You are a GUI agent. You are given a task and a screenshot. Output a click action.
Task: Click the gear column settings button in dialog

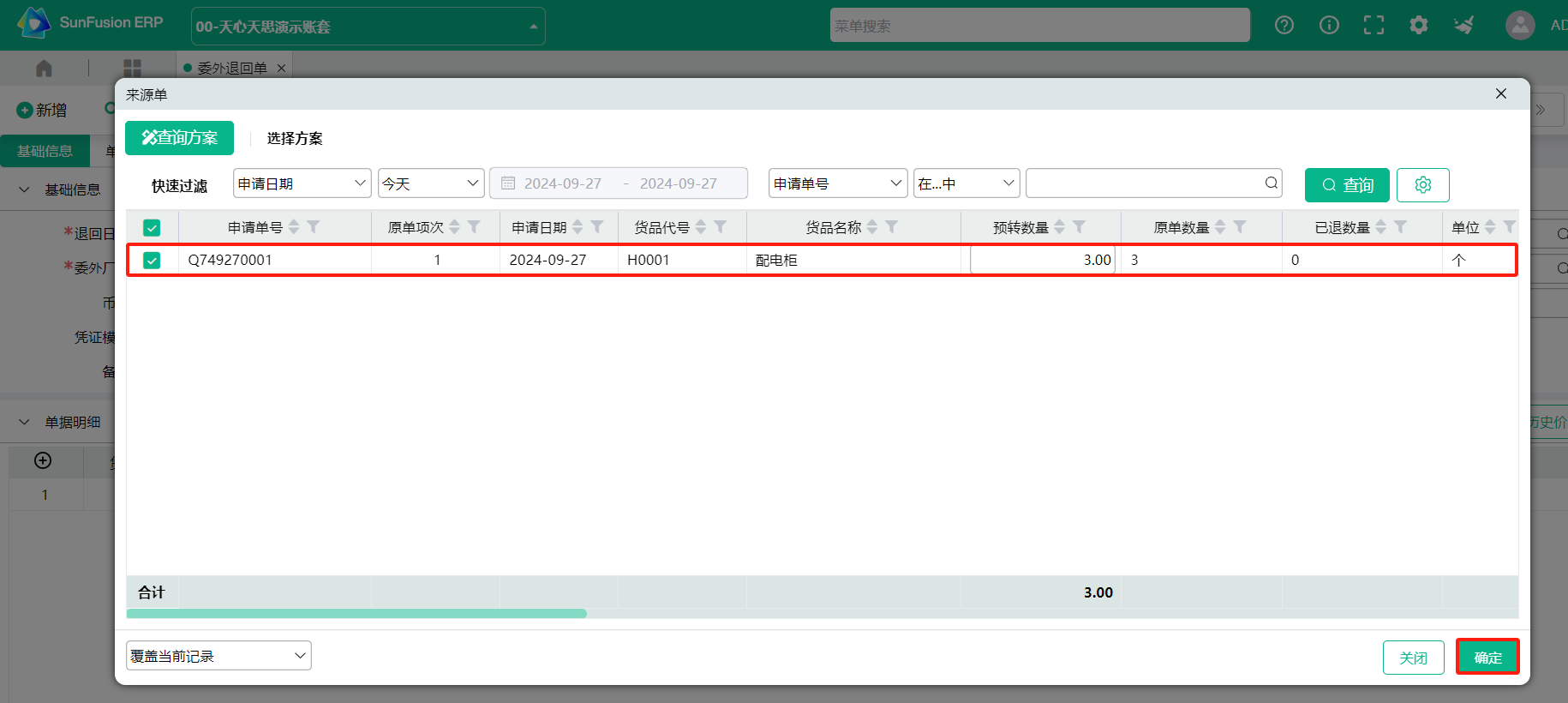(1422, 184)
